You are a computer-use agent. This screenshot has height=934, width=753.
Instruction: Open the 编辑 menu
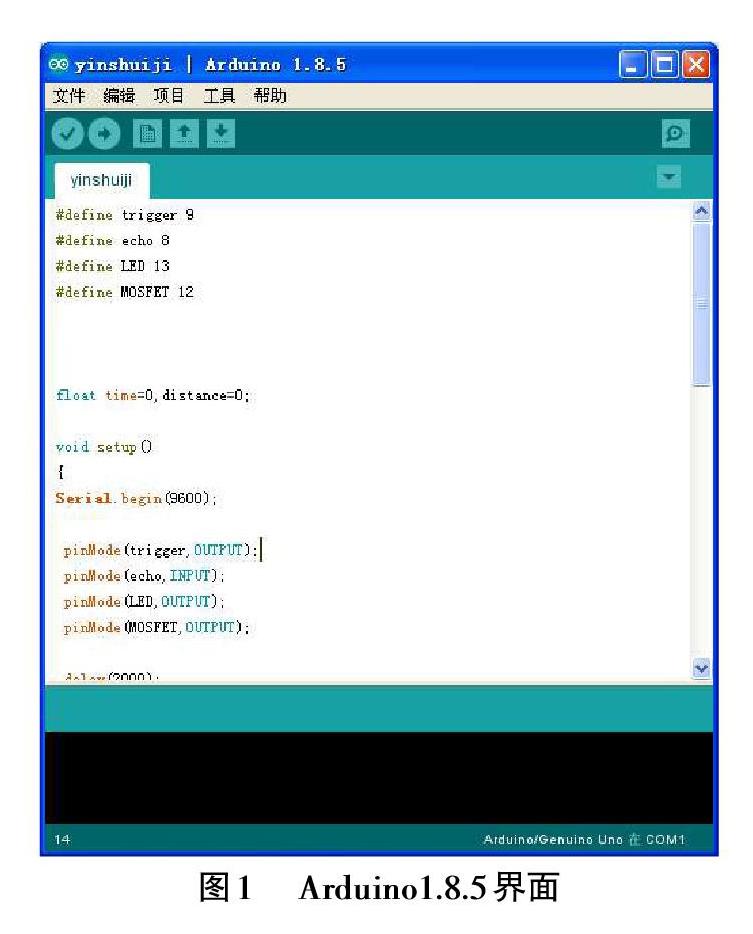click(119, 95)
